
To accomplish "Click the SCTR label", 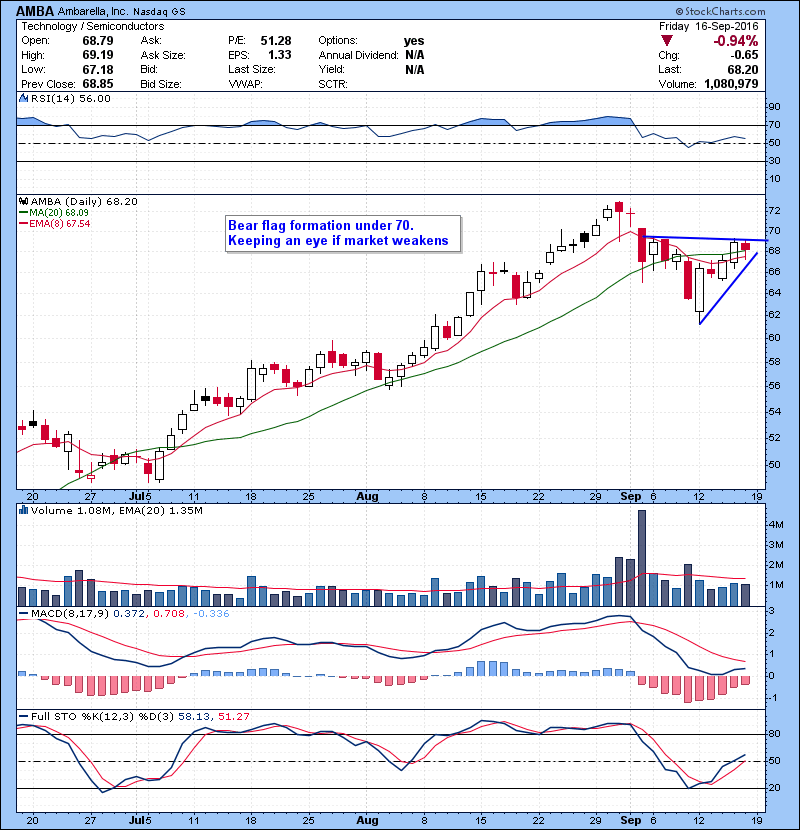I will tap(333, 84).
